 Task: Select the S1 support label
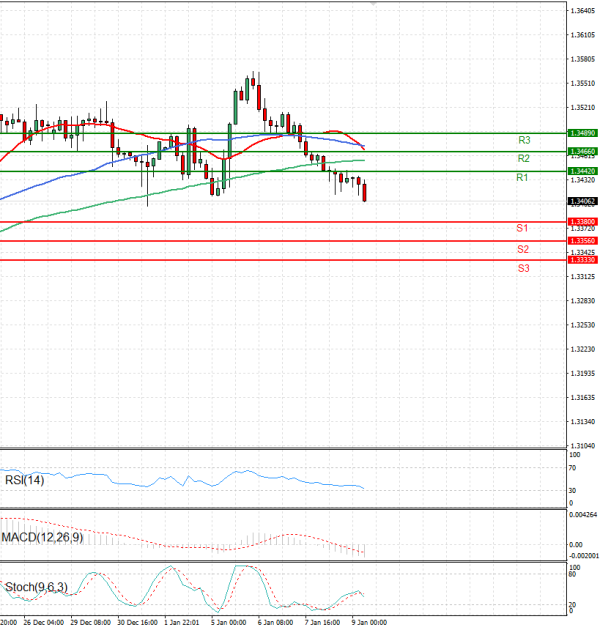[522, 229]
